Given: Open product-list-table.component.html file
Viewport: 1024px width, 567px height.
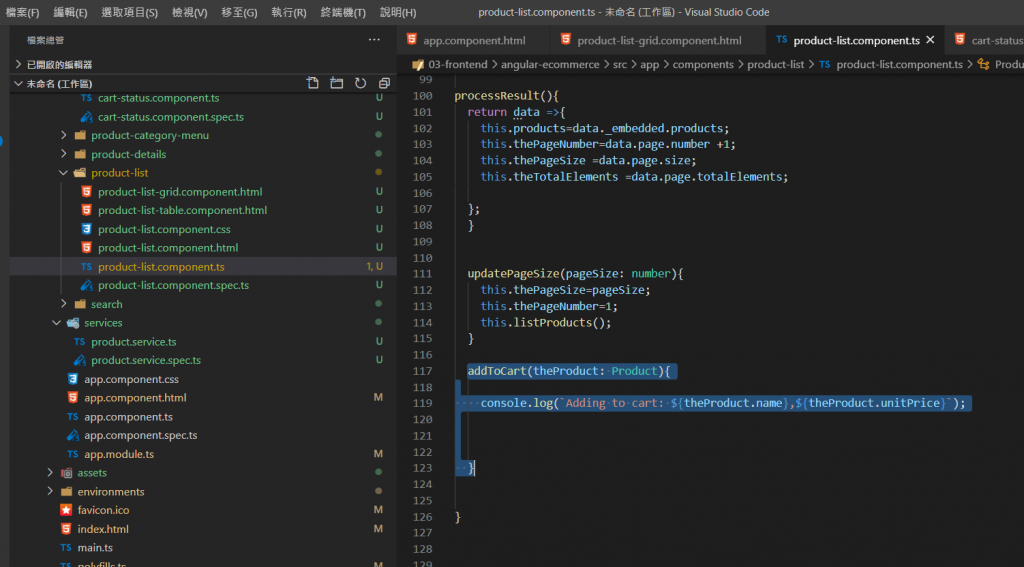Looking at the screenshot, I should pyautogui.click(x=182, y=210).
